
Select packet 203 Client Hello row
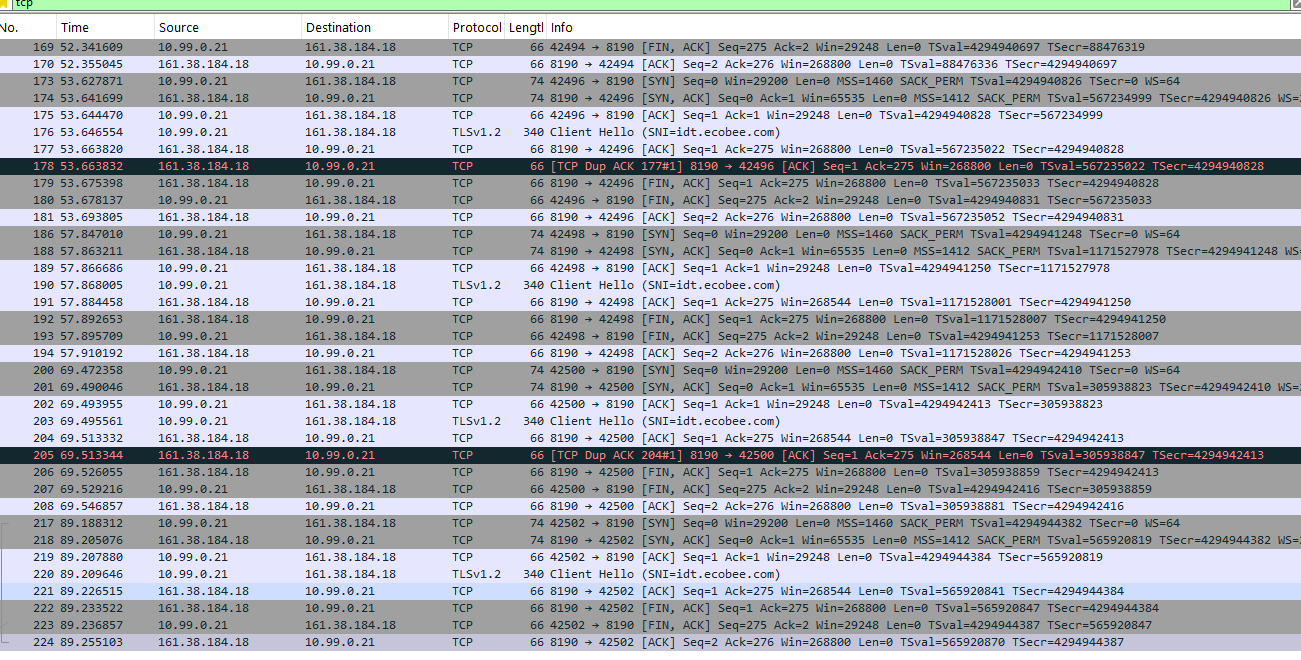650,421
